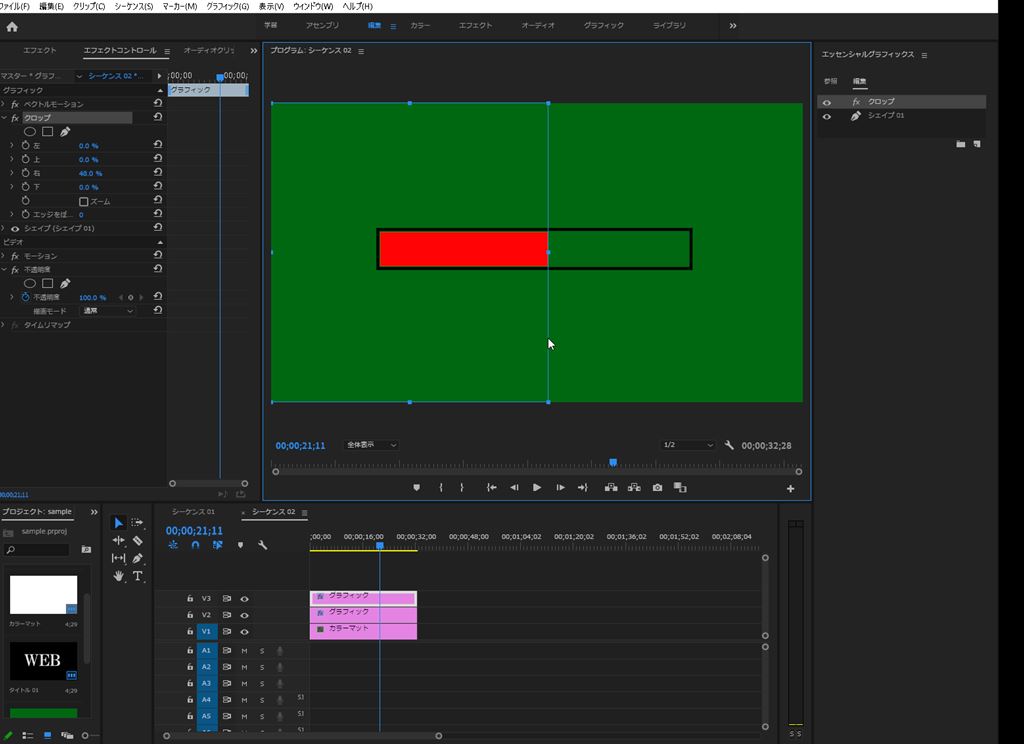The width and height of the screenshot is (1024, 744).
Task: Toggle snap magnet icon in timeline
Action: point(195,545)
